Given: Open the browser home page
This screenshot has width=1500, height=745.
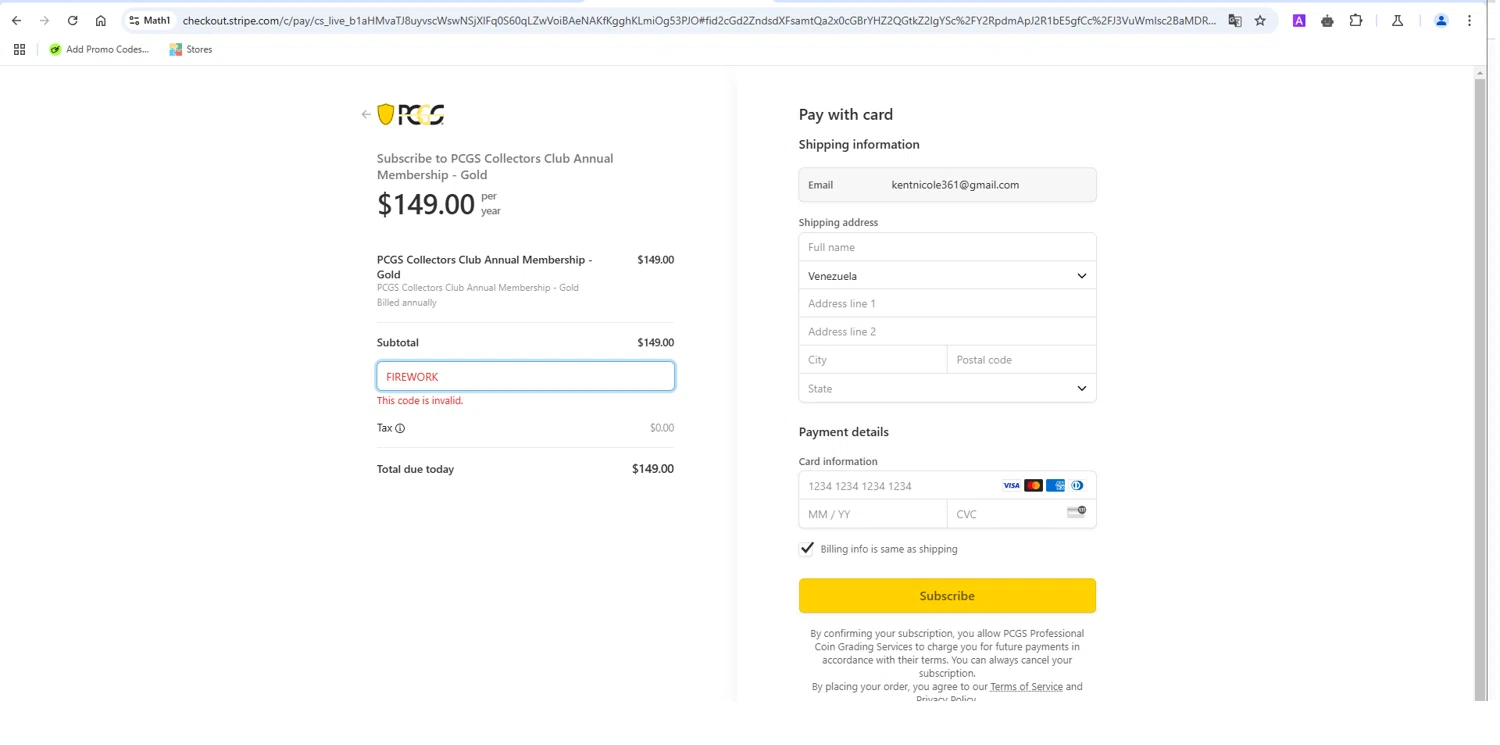Looking at the screenshot, I should tap(101, 20).
